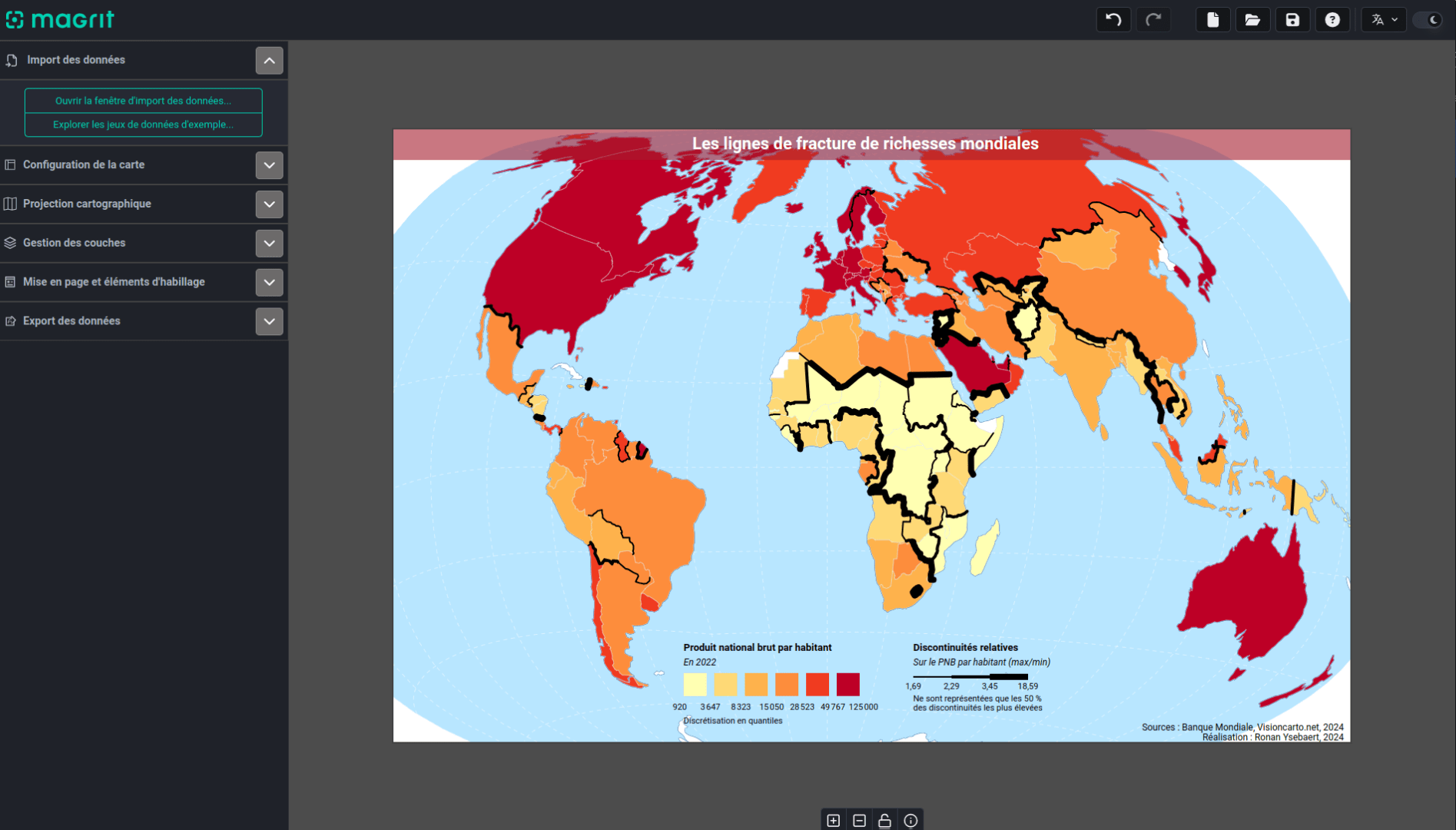The height and width of the screenshot is (830, 1456).
Task: Click the undo arrow icon
Action: [x=1113, y=20]
